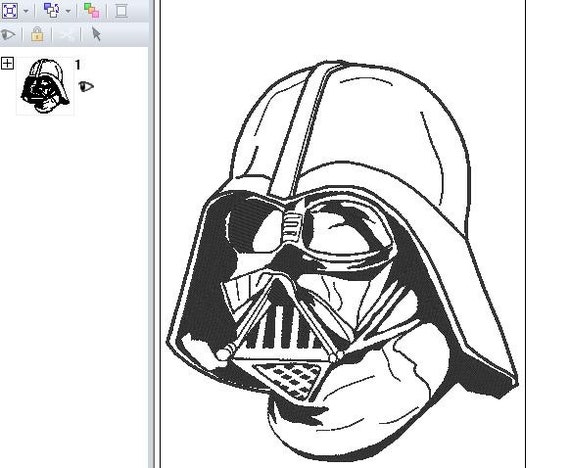
Task: Toggle the yellow padlock lock icon
Action: click(x=37, y=34)
